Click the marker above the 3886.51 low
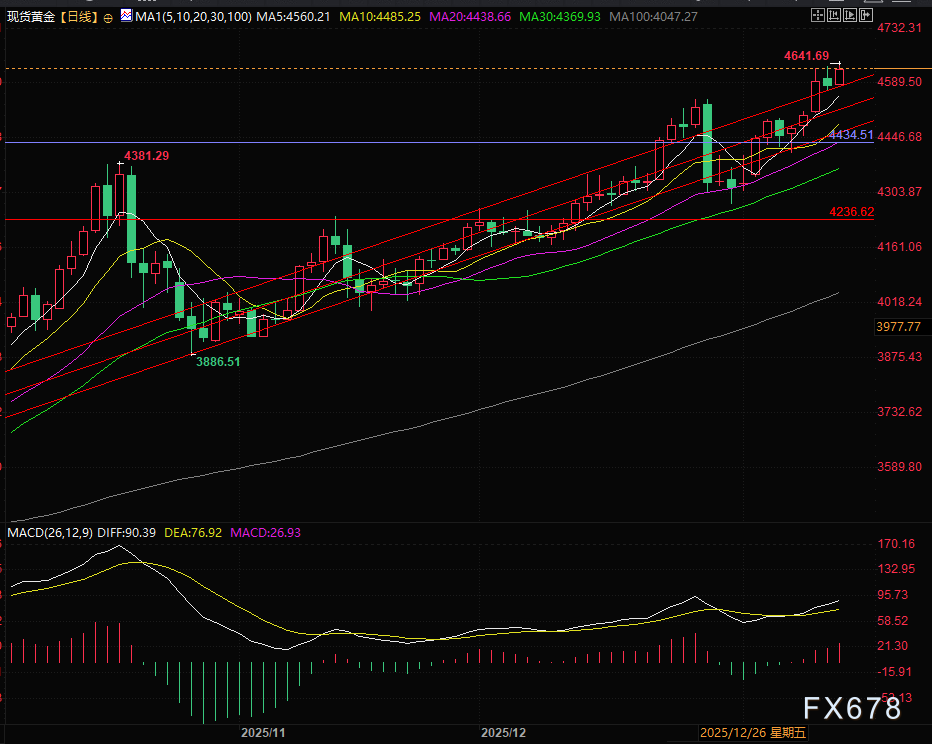Screen dimensions: 932x744 click(193, 353)
